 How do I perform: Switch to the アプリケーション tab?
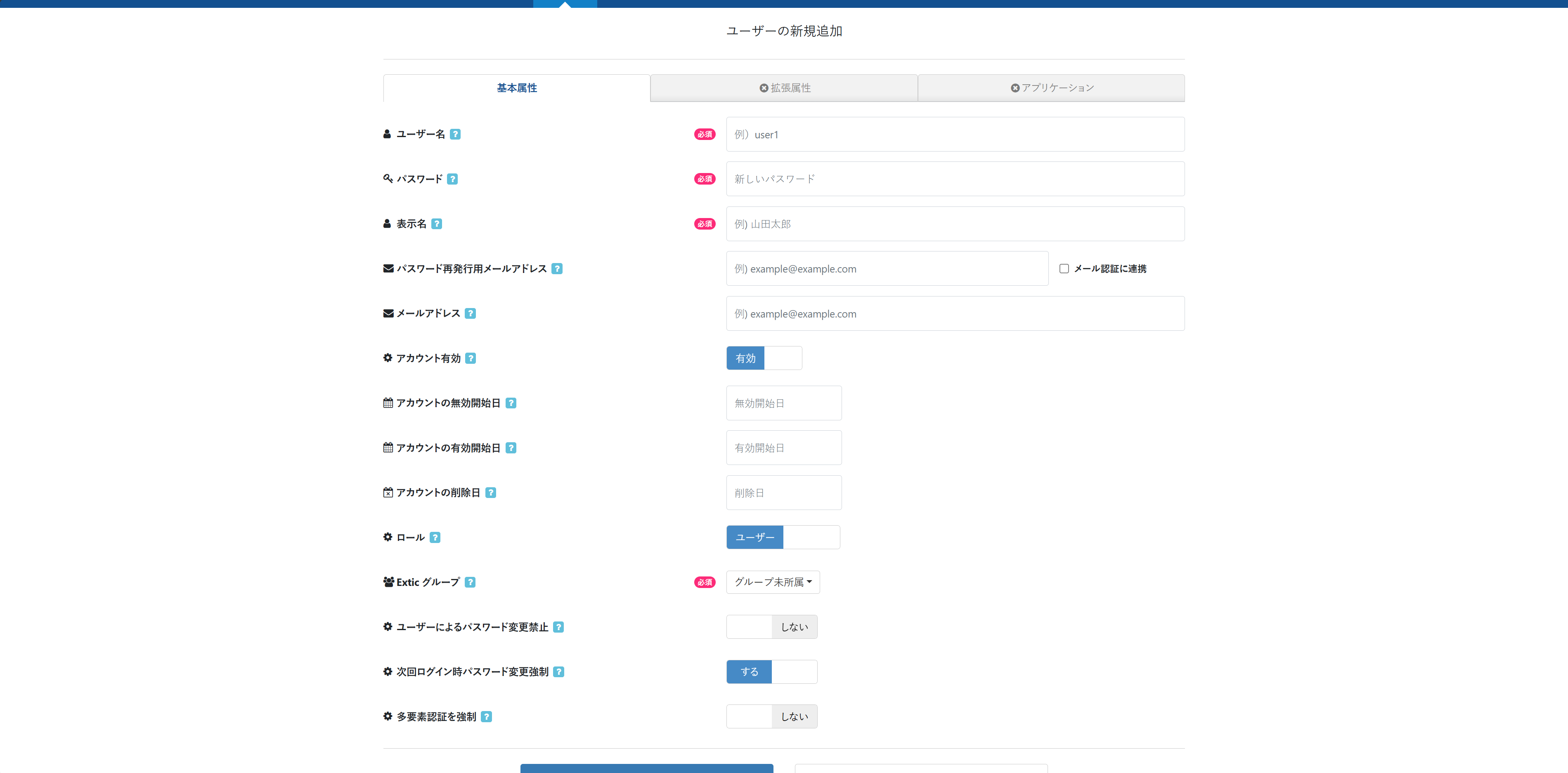tap(1051, 88)
